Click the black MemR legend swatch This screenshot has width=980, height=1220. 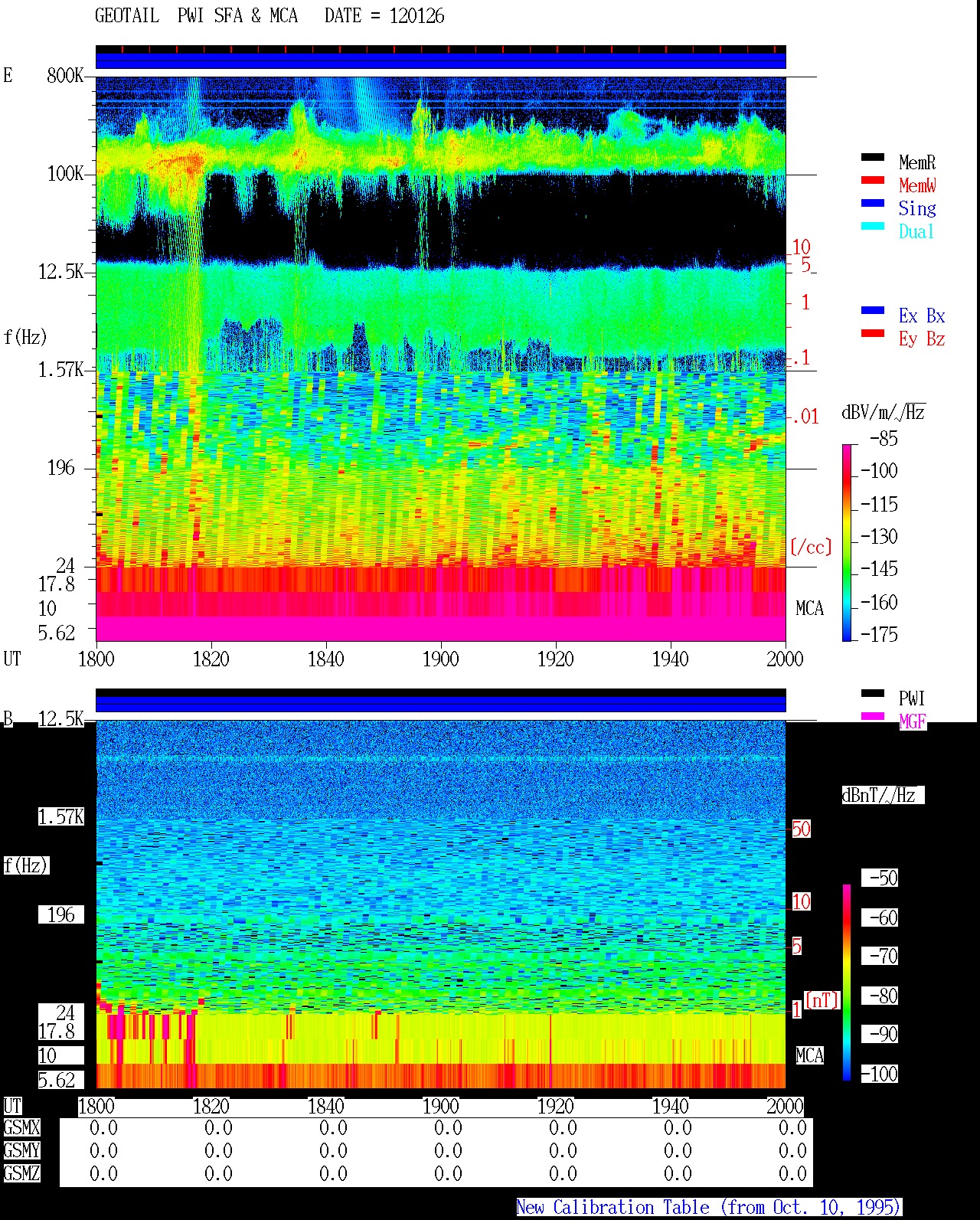coord(873,158)
